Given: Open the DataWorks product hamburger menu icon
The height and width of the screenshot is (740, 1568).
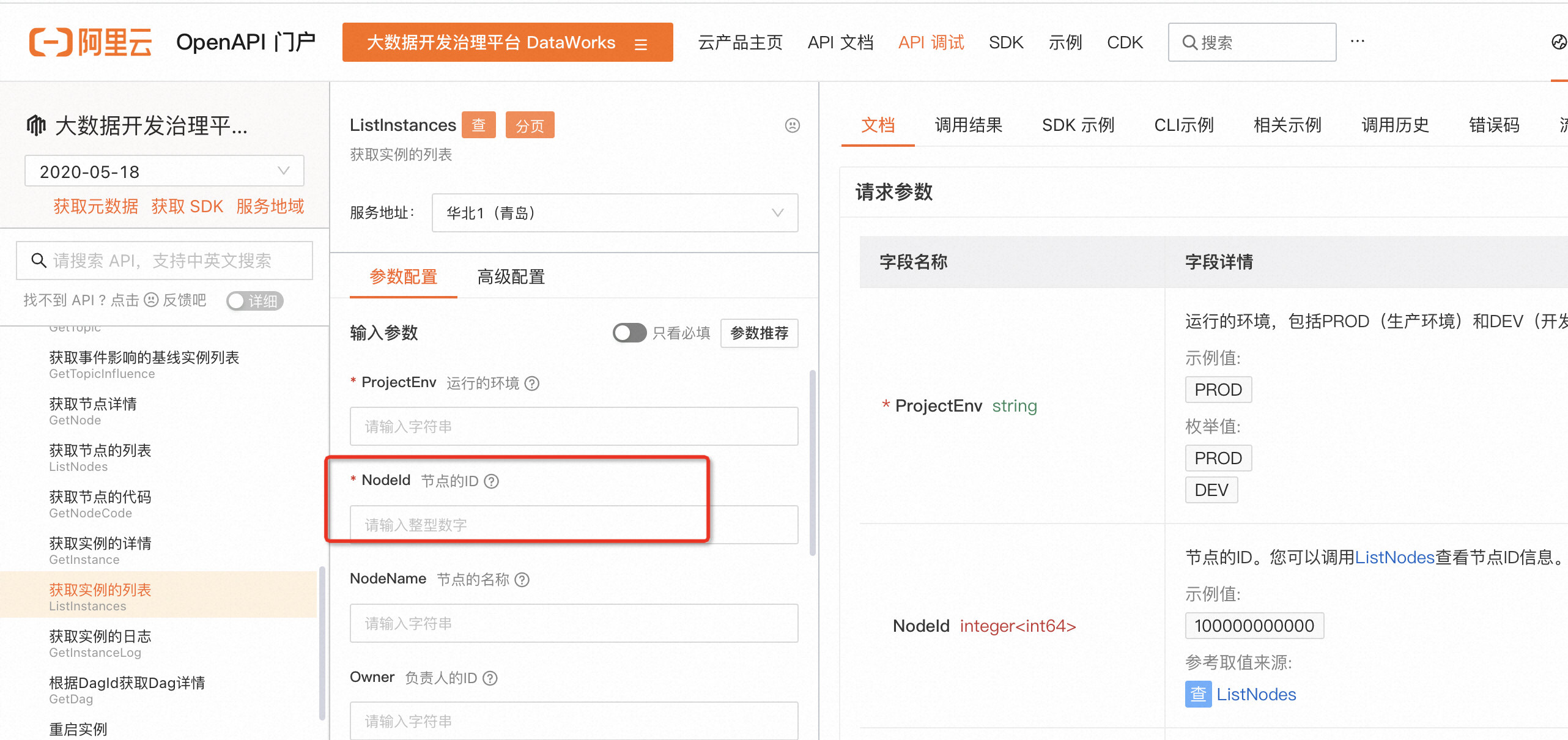Looking at the screenshot, I should tap(640, 44).
